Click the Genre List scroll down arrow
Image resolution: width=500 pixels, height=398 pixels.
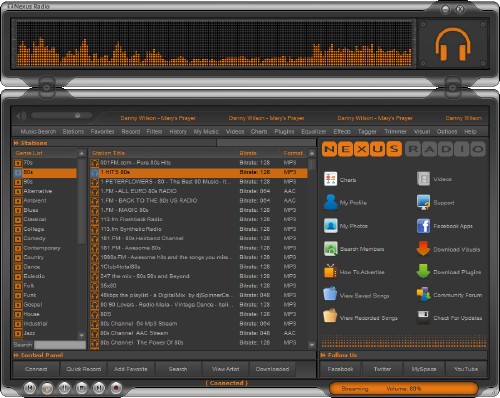tap(81, 335)
